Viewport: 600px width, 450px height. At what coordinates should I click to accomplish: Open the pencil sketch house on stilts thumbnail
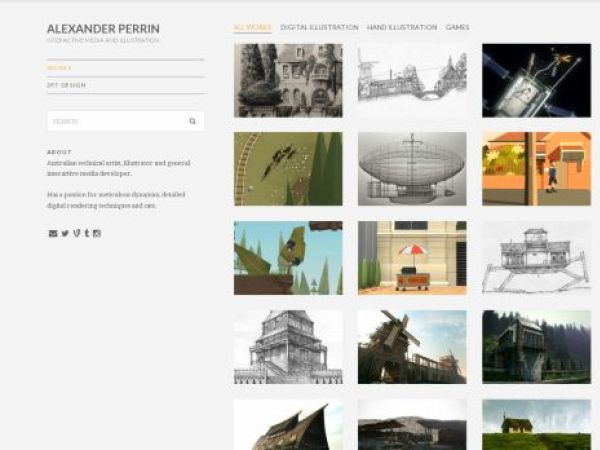pos(536,258)
